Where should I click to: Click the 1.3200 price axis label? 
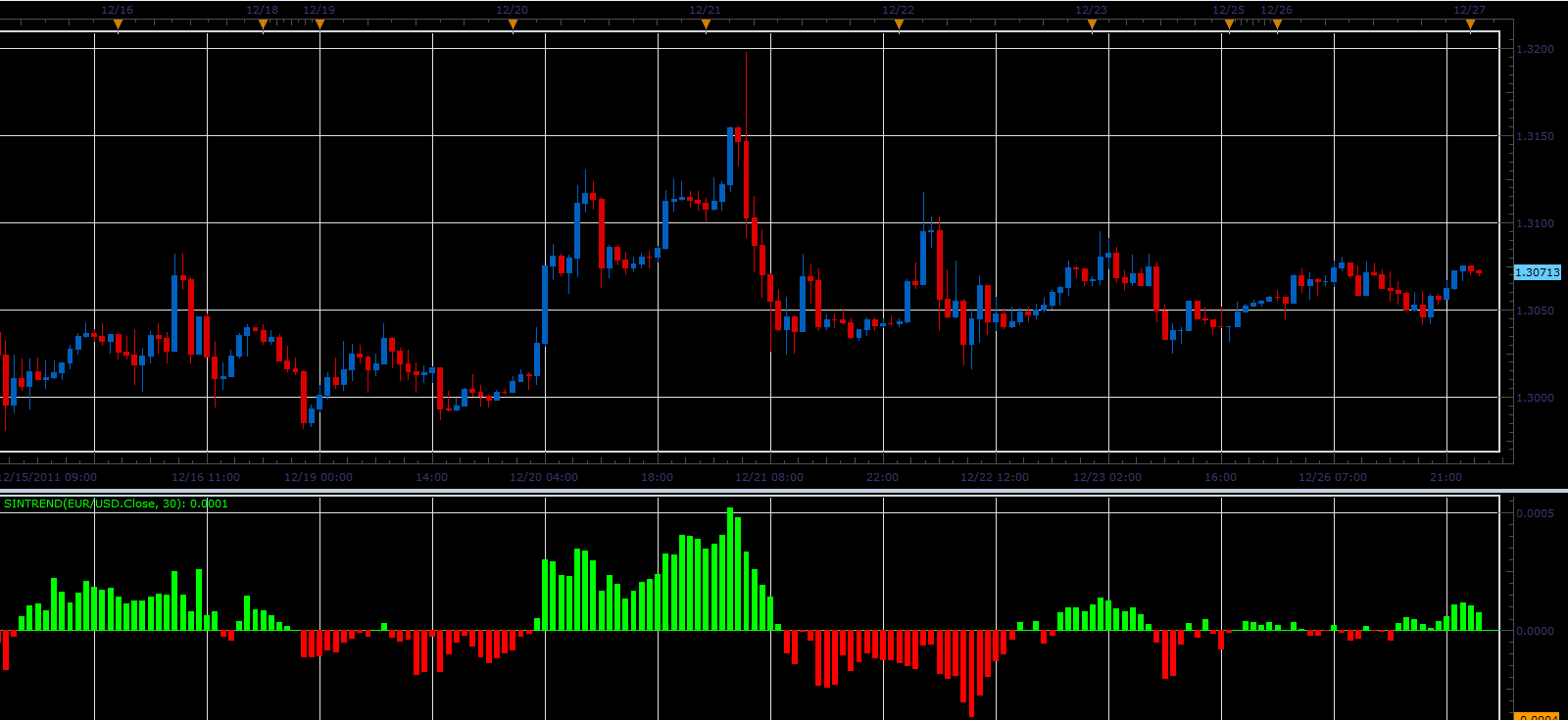click(1535, 49)
